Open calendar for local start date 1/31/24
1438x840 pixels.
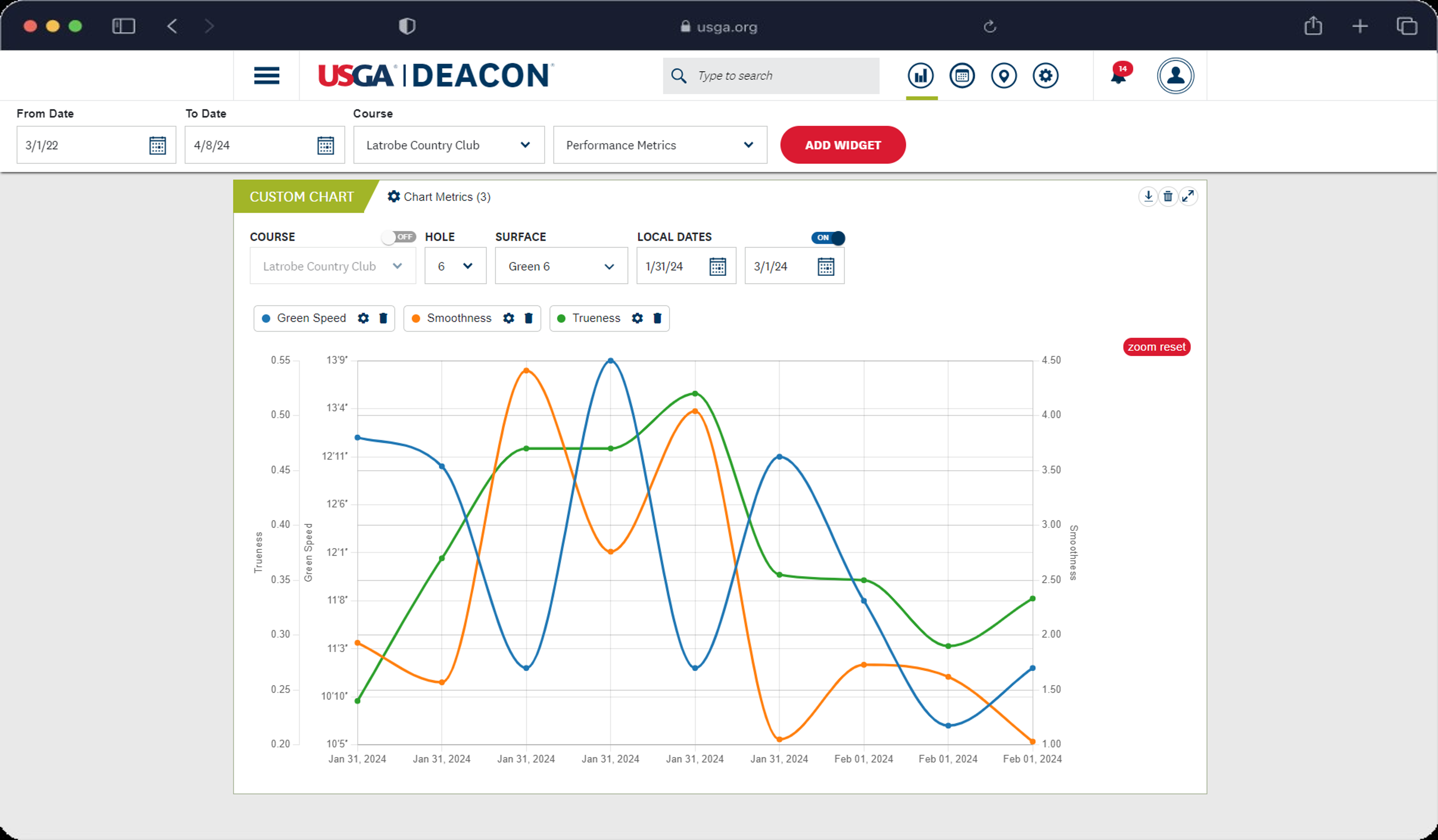click(x=717, y=267)
